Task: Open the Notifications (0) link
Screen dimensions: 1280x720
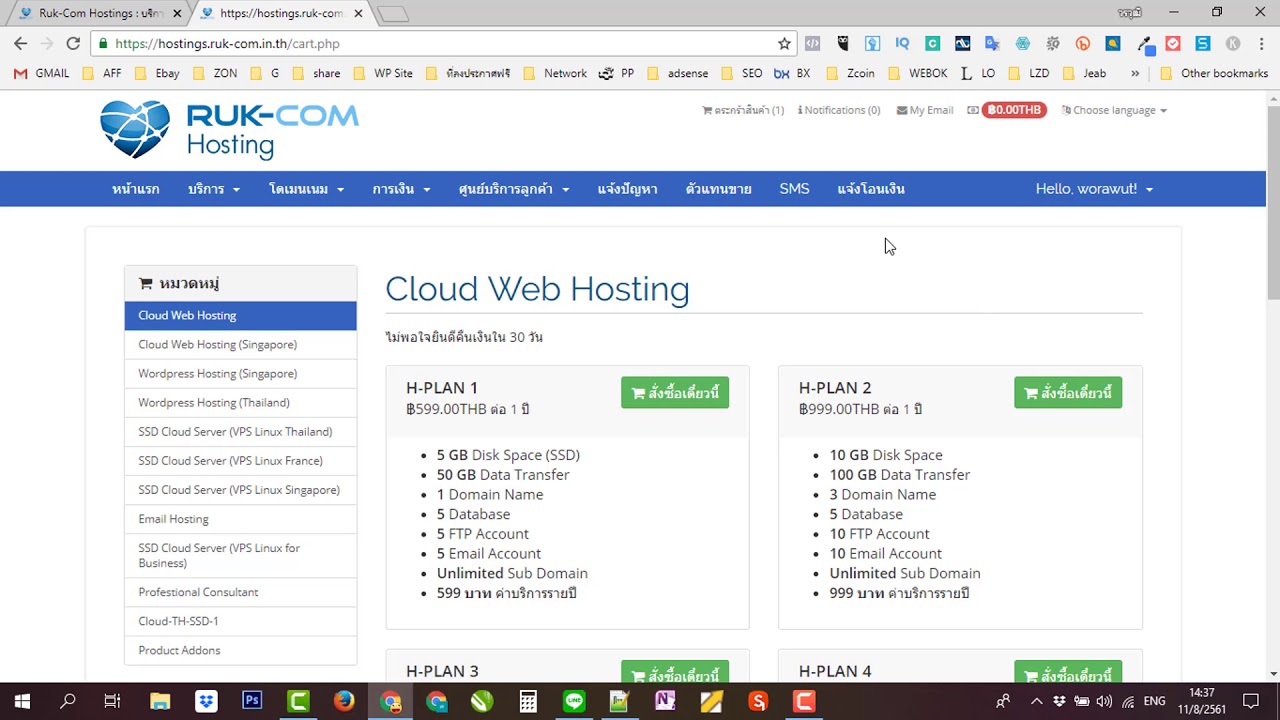Action: [839, 110]
